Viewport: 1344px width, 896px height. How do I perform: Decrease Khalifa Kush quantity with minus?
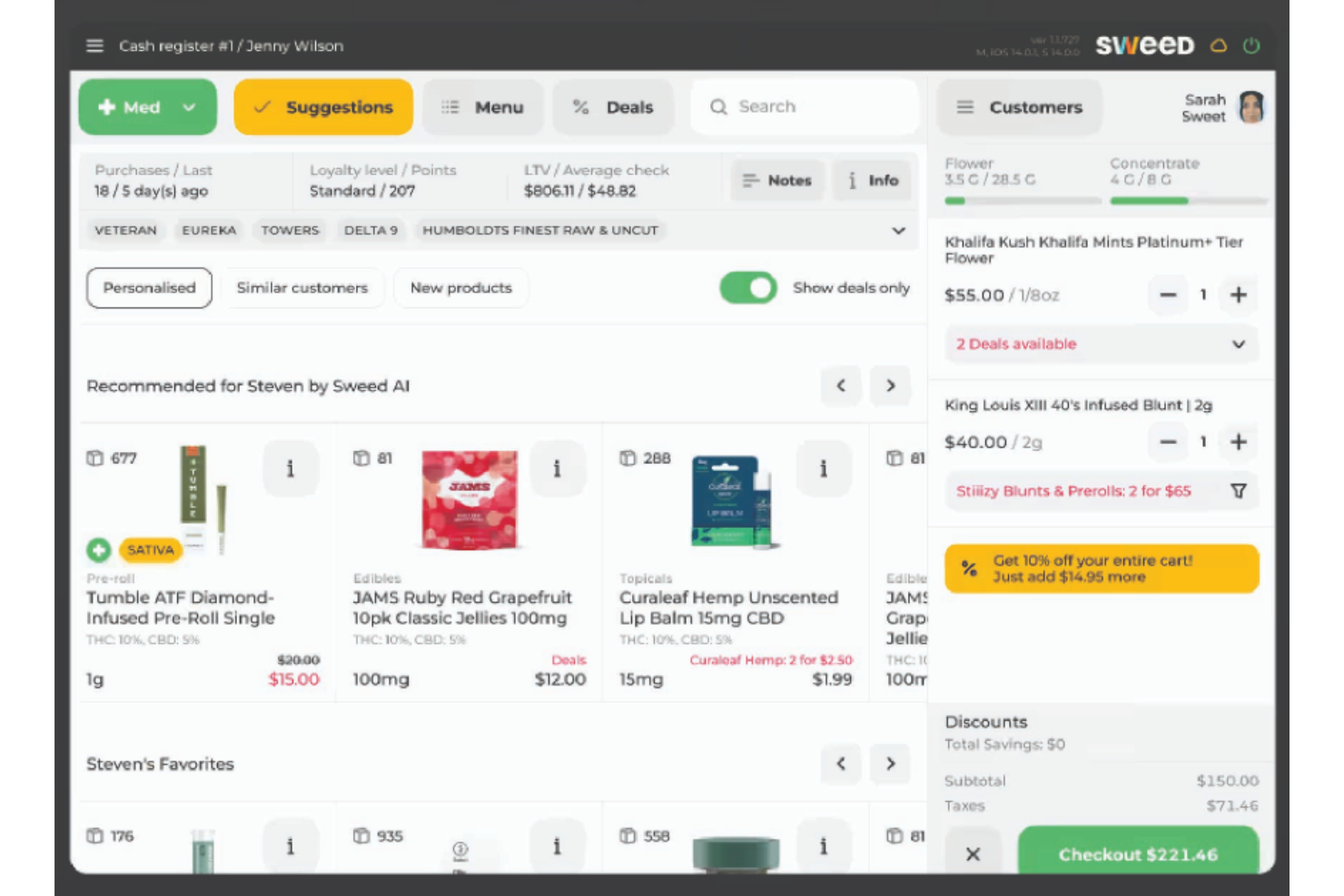1168,295
